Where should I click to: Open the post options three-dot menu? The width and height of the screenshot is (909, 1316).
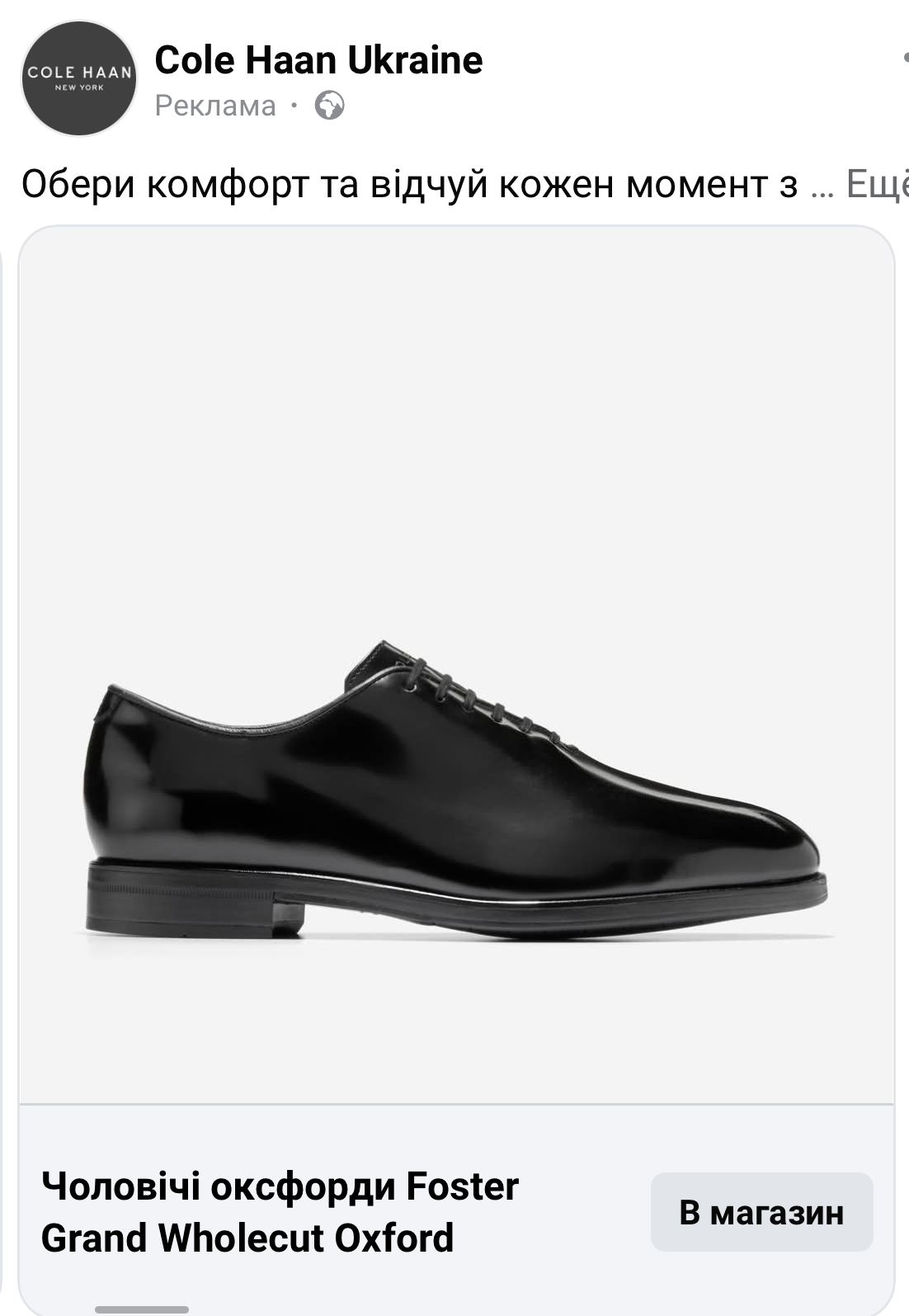(x=905, y=59)
